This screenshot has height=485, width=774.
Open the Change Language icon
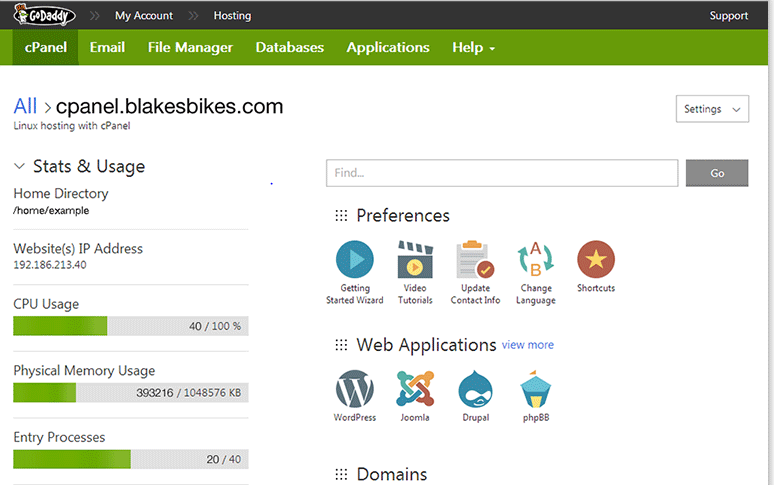point(536,260)
